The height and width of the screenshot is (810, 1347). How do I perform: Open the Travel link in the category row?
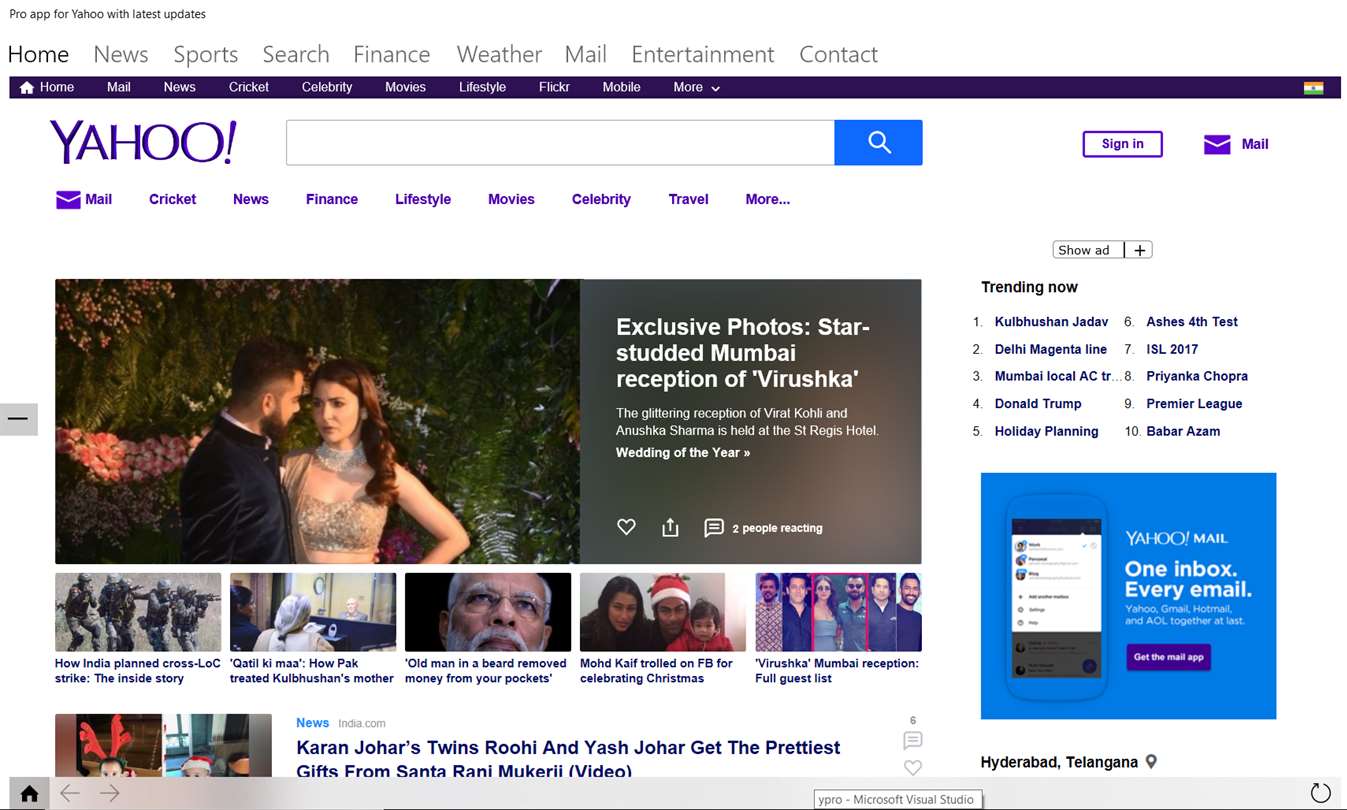688,199
